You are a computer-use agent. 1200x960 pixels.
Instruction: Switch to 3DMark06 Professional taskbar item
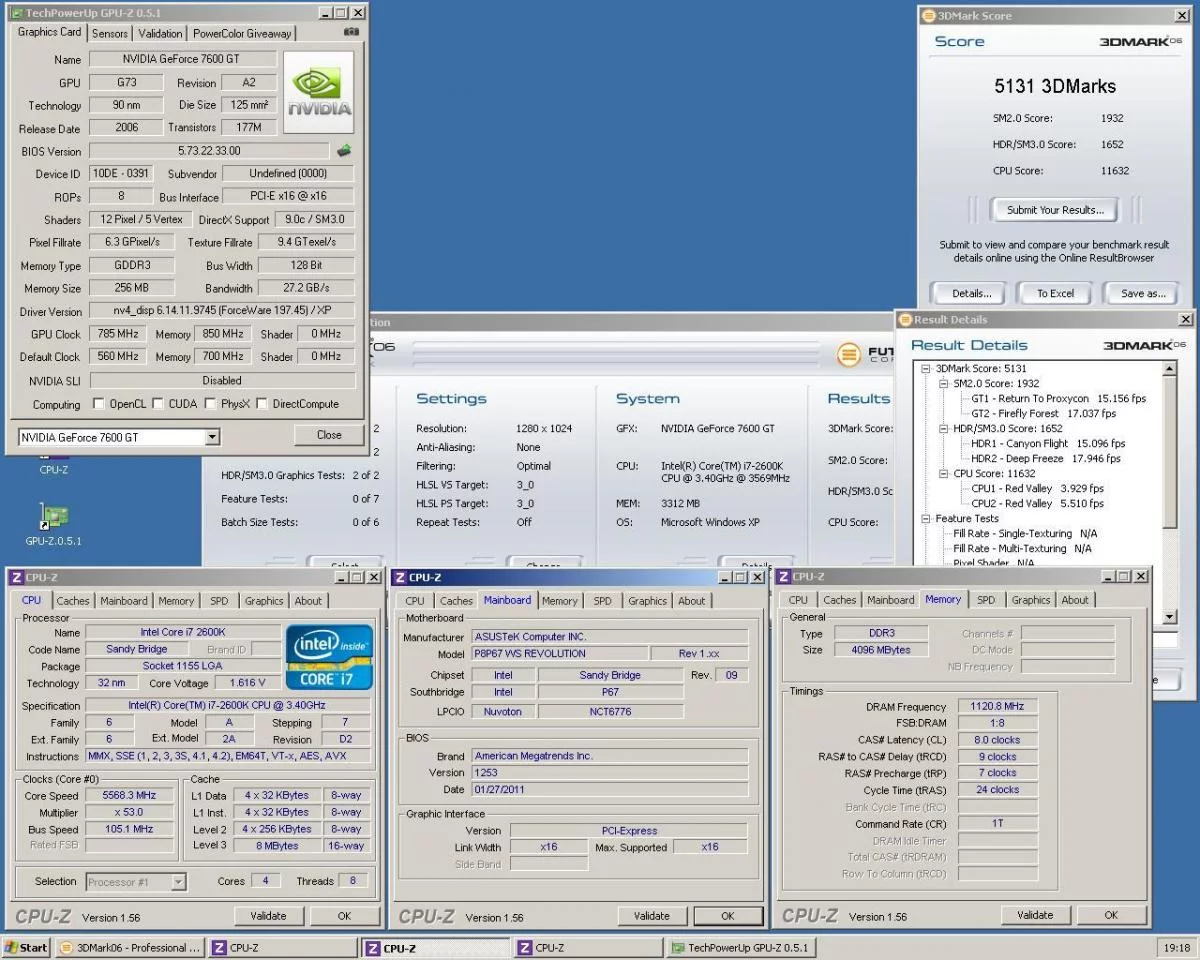tap(130, 947)
